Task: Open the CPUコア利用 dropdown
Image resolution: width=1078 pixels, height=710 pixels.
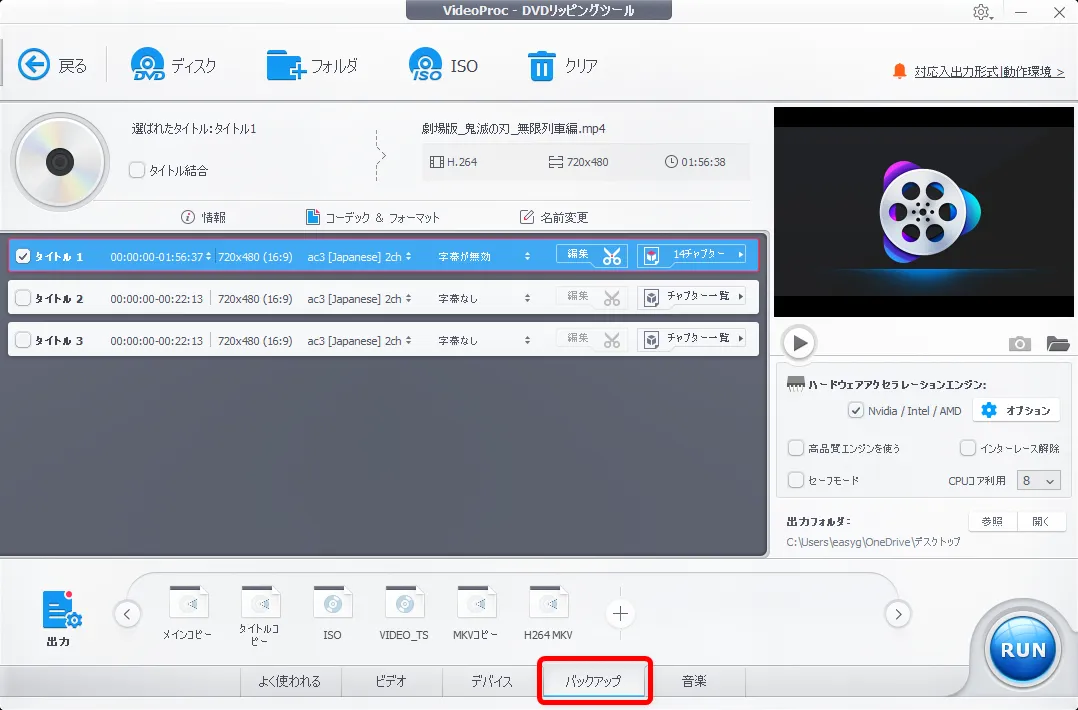Action: pos(1038,480)
